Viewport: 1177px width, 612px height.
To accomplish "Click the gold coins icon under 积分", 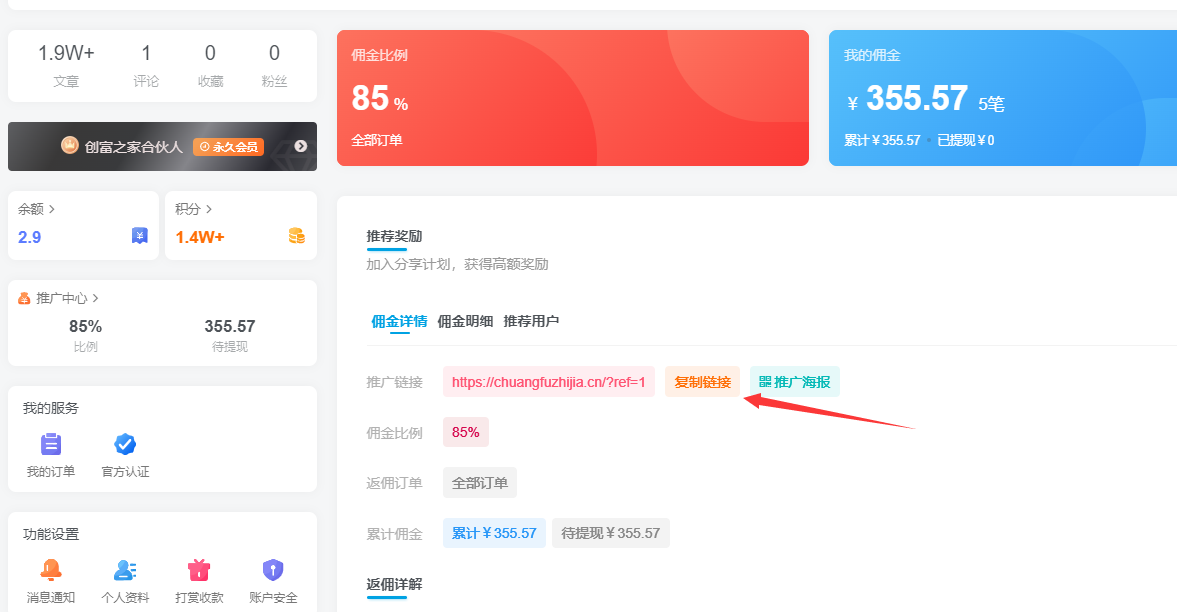I will (296, 236).
